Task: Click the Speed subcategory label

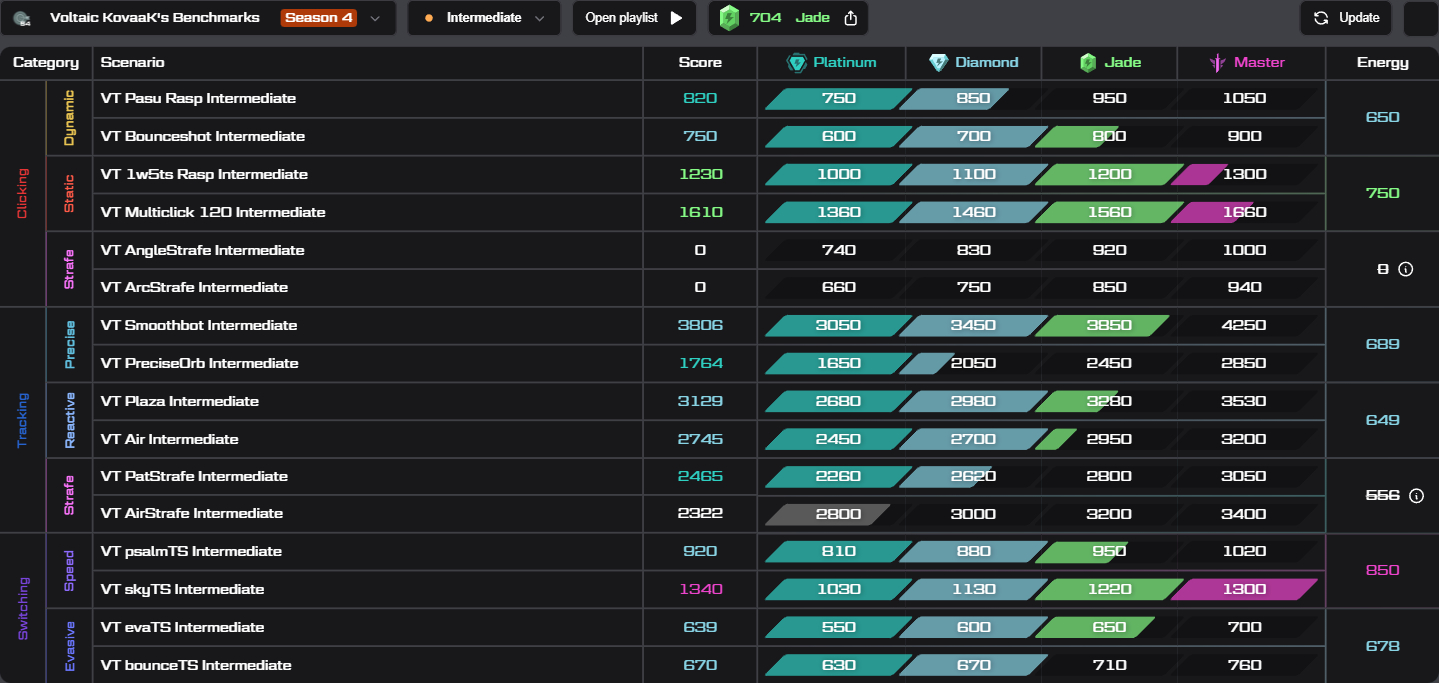Action: (x=69, y=571)
